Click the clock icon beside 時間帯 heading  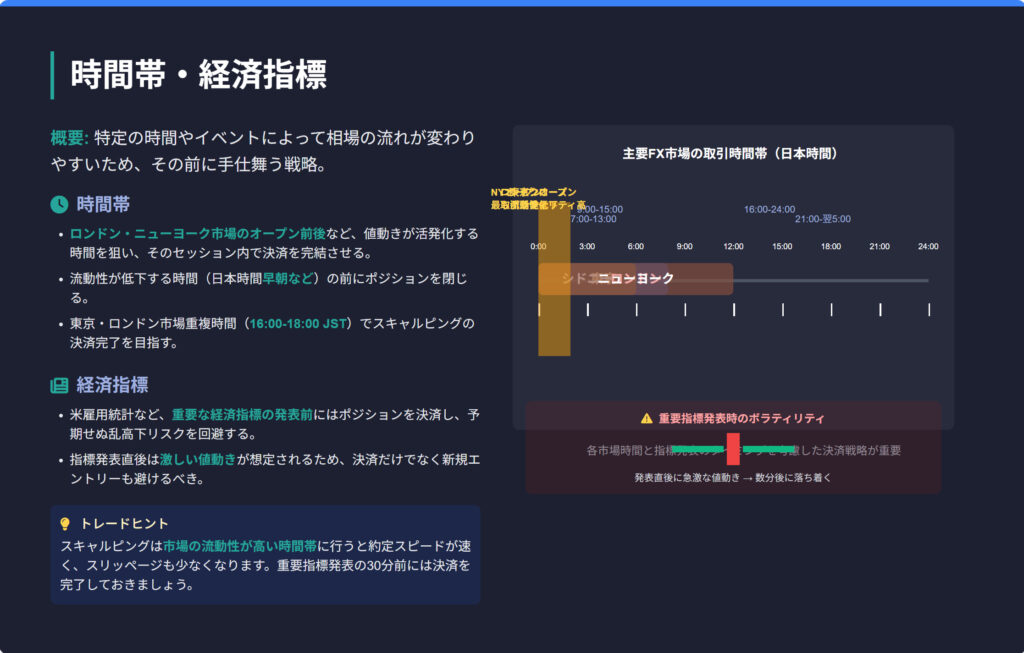(x=59, y=205)
